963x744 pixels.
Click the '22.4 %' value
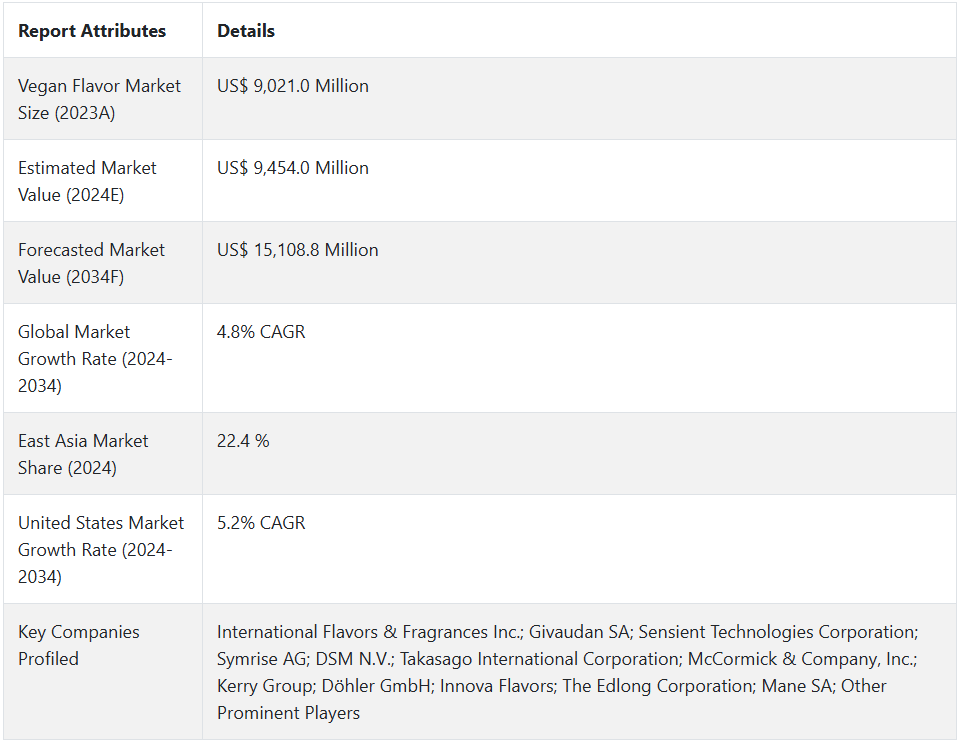pos(243,441)
